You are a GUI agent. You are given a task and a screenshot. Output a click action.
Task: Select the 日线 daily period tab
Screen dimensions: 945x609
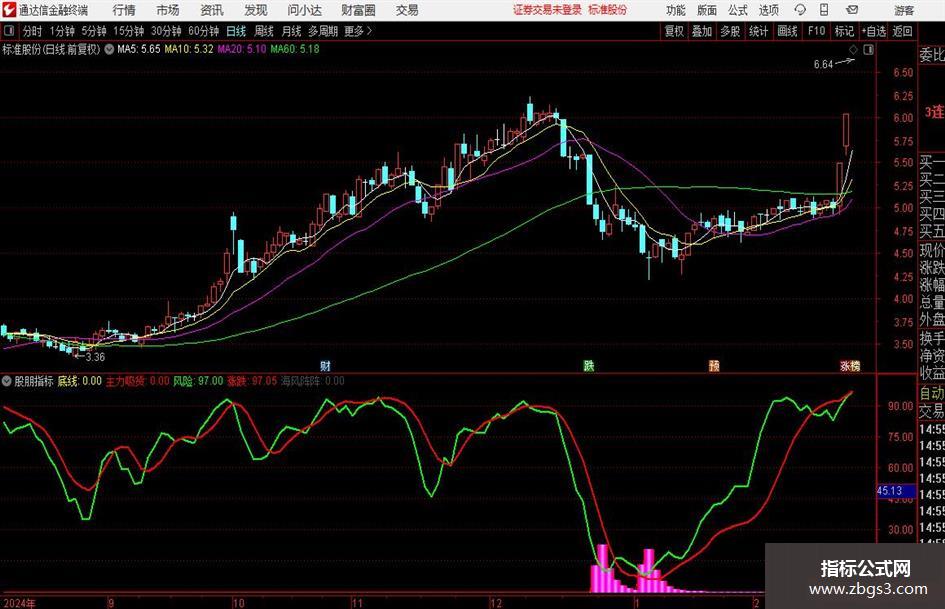pos(236,31)
